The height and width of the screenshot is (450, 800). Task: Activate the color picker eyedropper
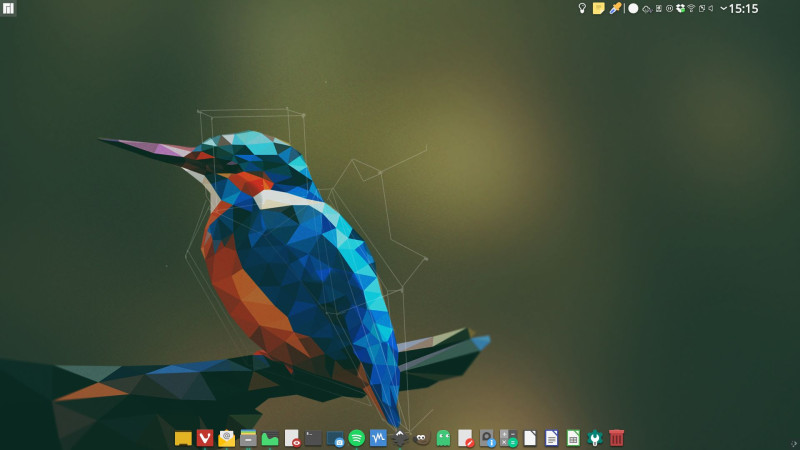point(615,8)
